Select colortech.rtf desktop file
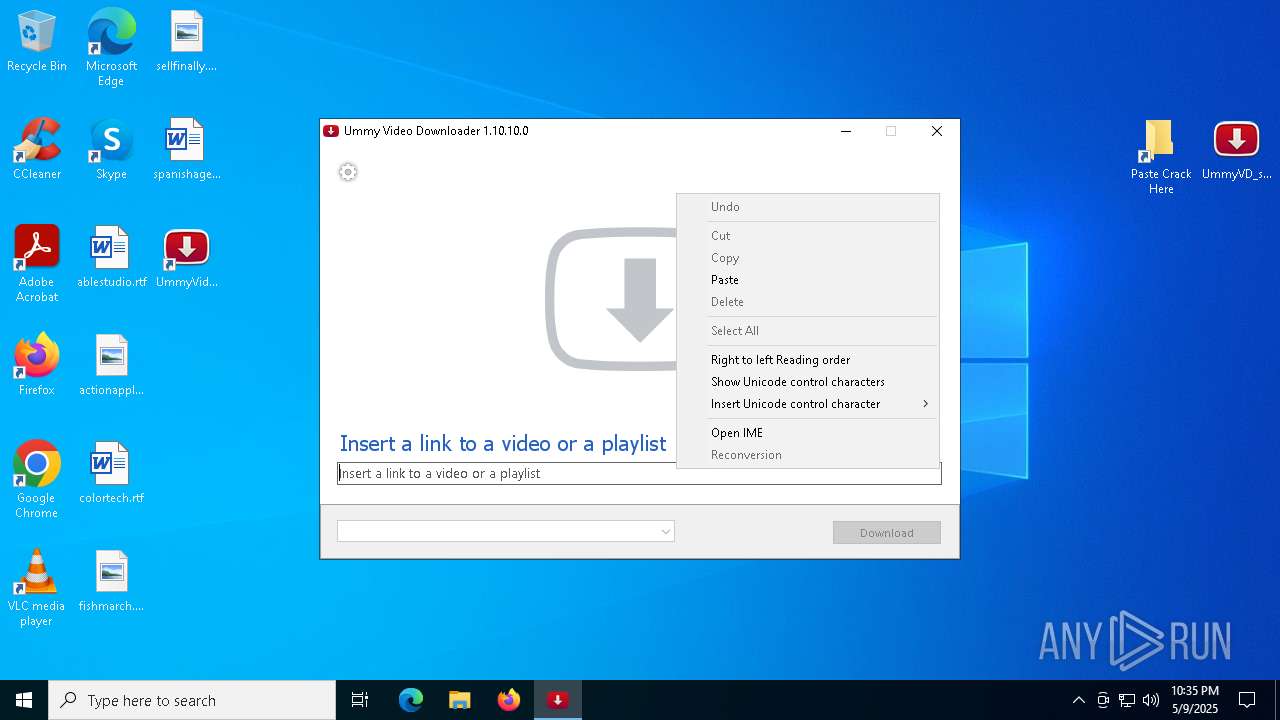Screen dimensions: 1280x720 click(111, 474)
